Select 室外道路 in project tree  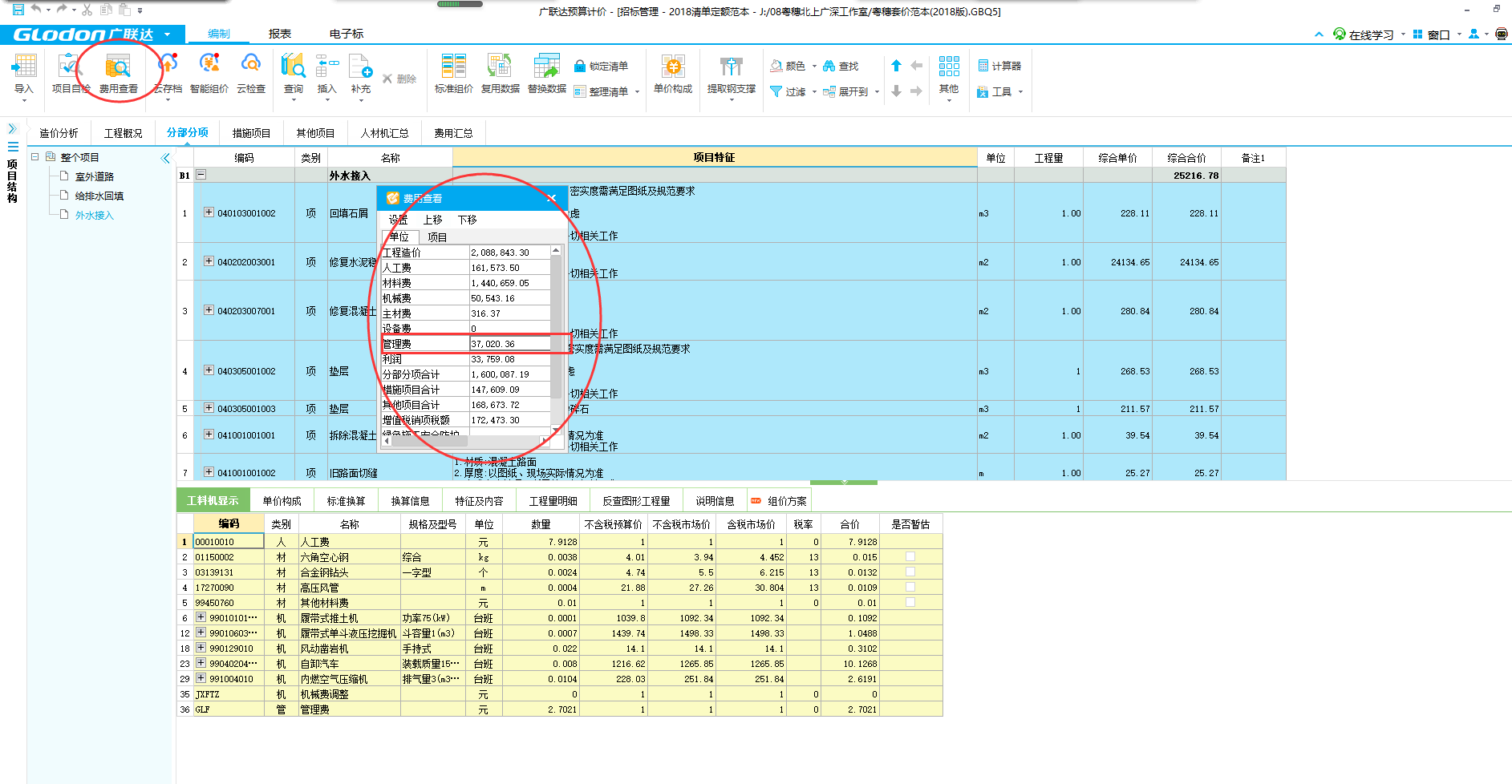pyautogui.click(x=95, y=176)
